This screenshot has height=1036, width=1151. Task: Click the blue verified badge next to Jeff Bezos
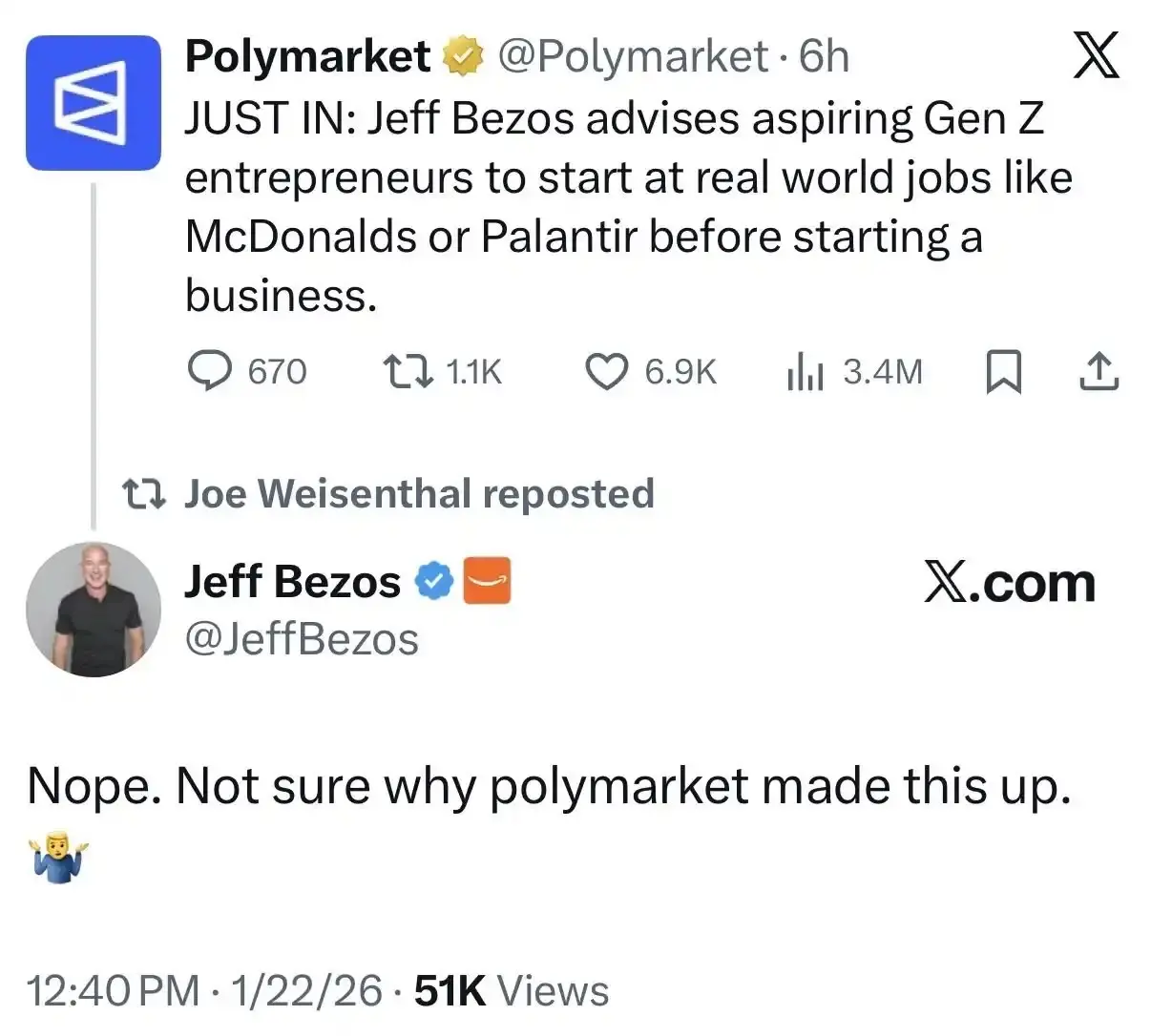pyautogui.click(x=432, y=579)
